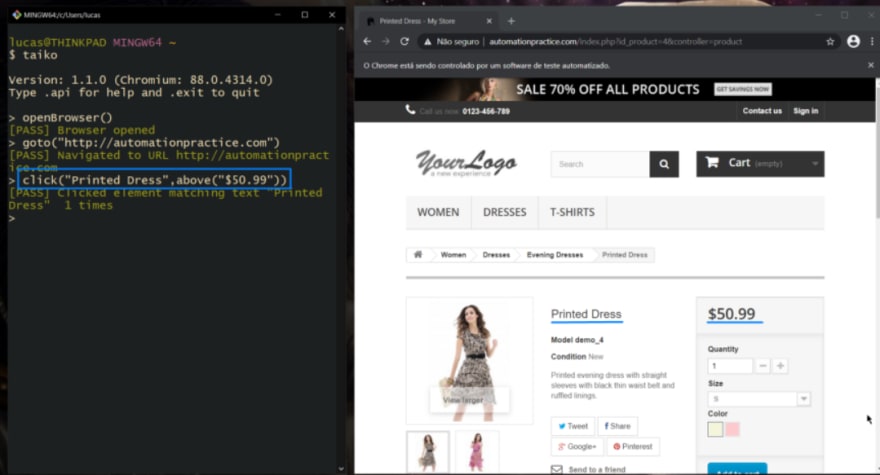Click the Quantity input field
The width and height of the screenshot is (880, 475).
coord(730,366)
